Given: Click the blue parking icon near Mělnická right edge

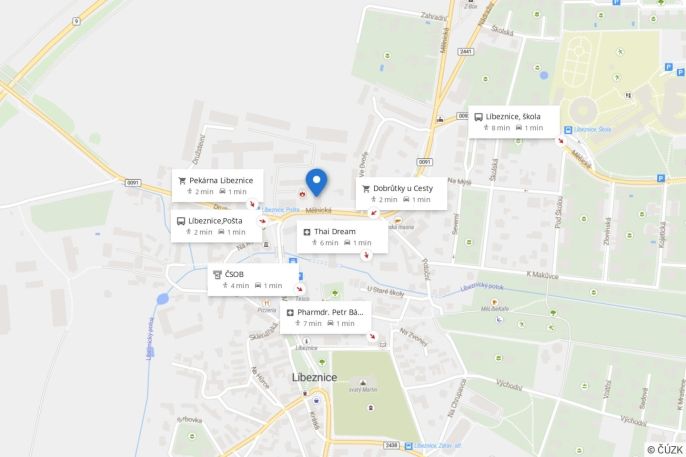Looking at the screenshot, I should [x=661, y=178].
